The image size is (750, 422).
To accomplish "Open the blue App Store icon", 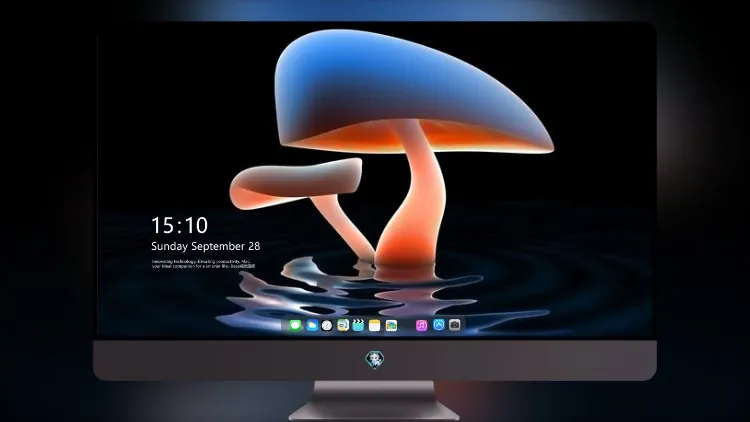I will coord(439,325).
